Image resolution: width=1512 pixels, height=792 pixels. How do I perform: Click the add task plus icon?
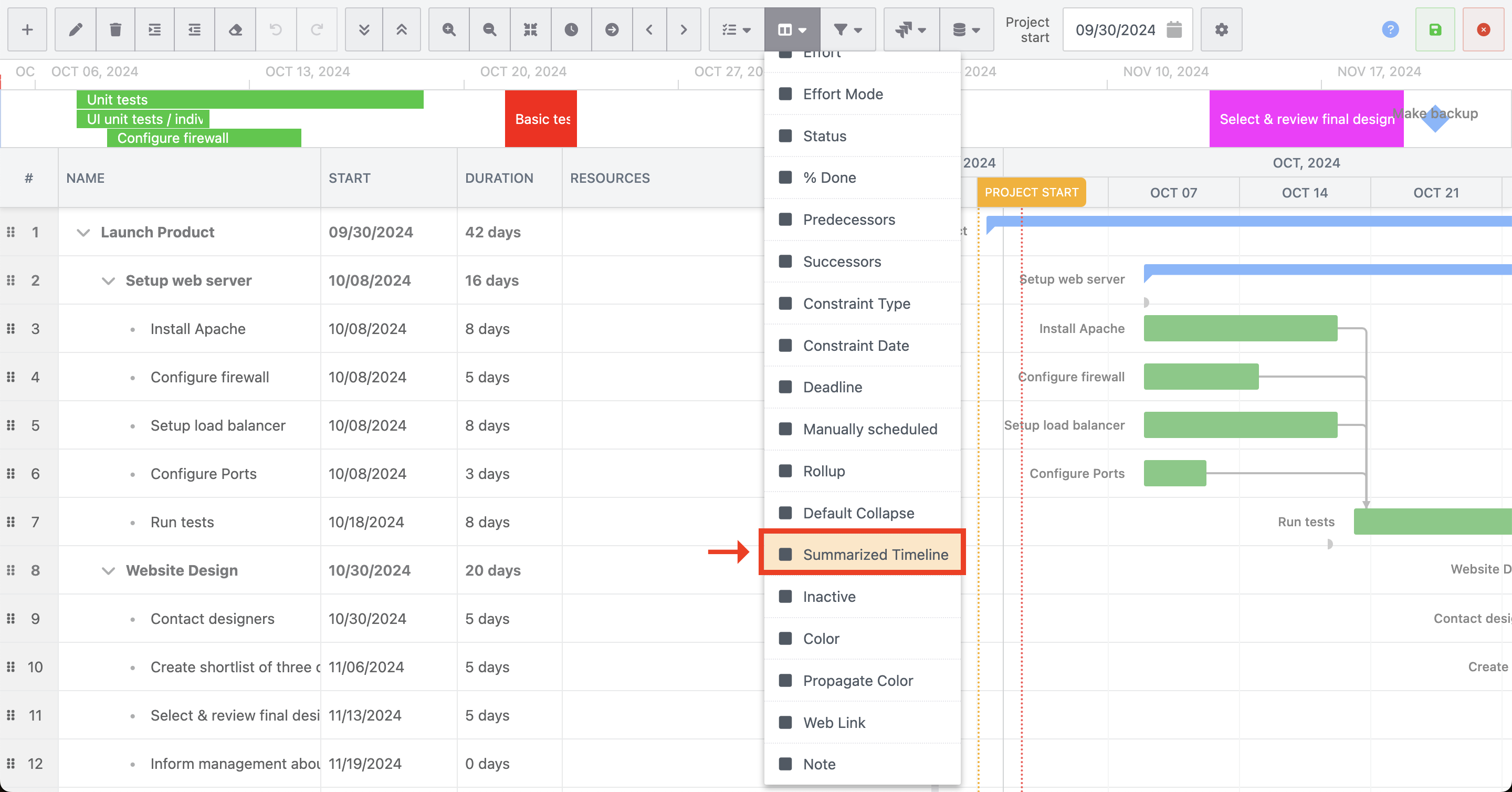(x=27, y=29)
